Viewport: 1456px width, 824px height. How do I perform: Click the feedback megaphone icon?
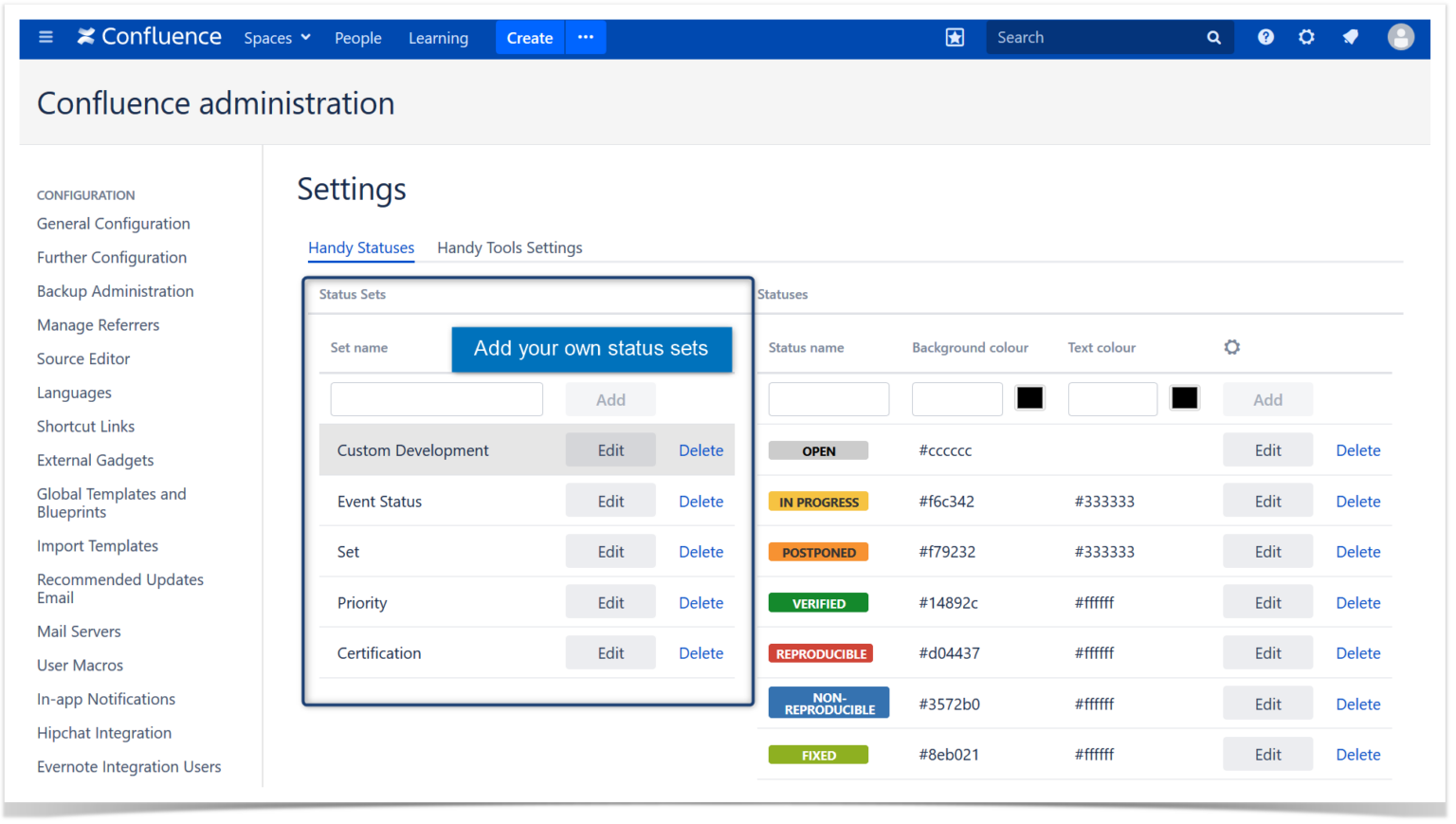pyautogui.click(x=1350, y=37)
